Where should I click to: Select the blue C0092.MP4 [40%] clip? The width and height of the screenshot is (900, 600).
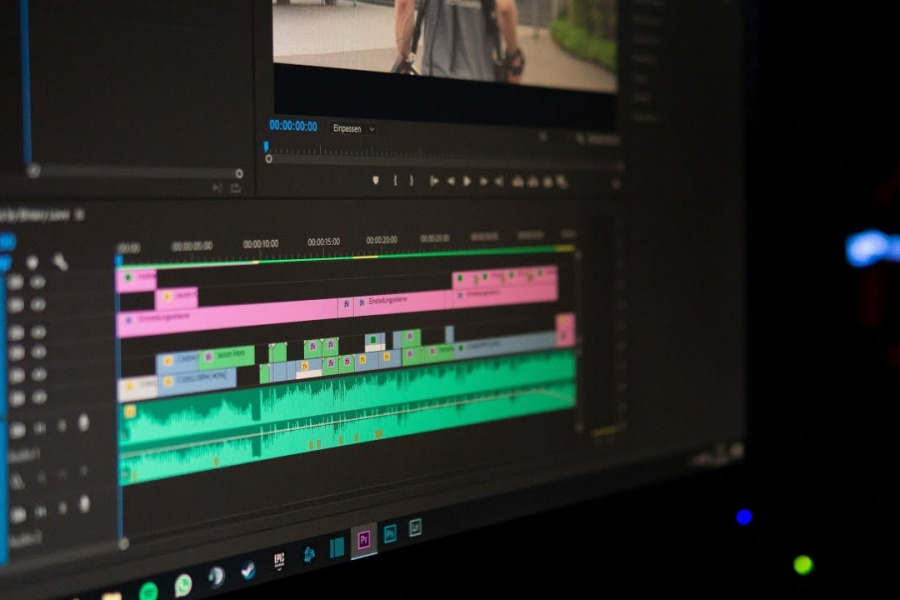coord(197,381)
